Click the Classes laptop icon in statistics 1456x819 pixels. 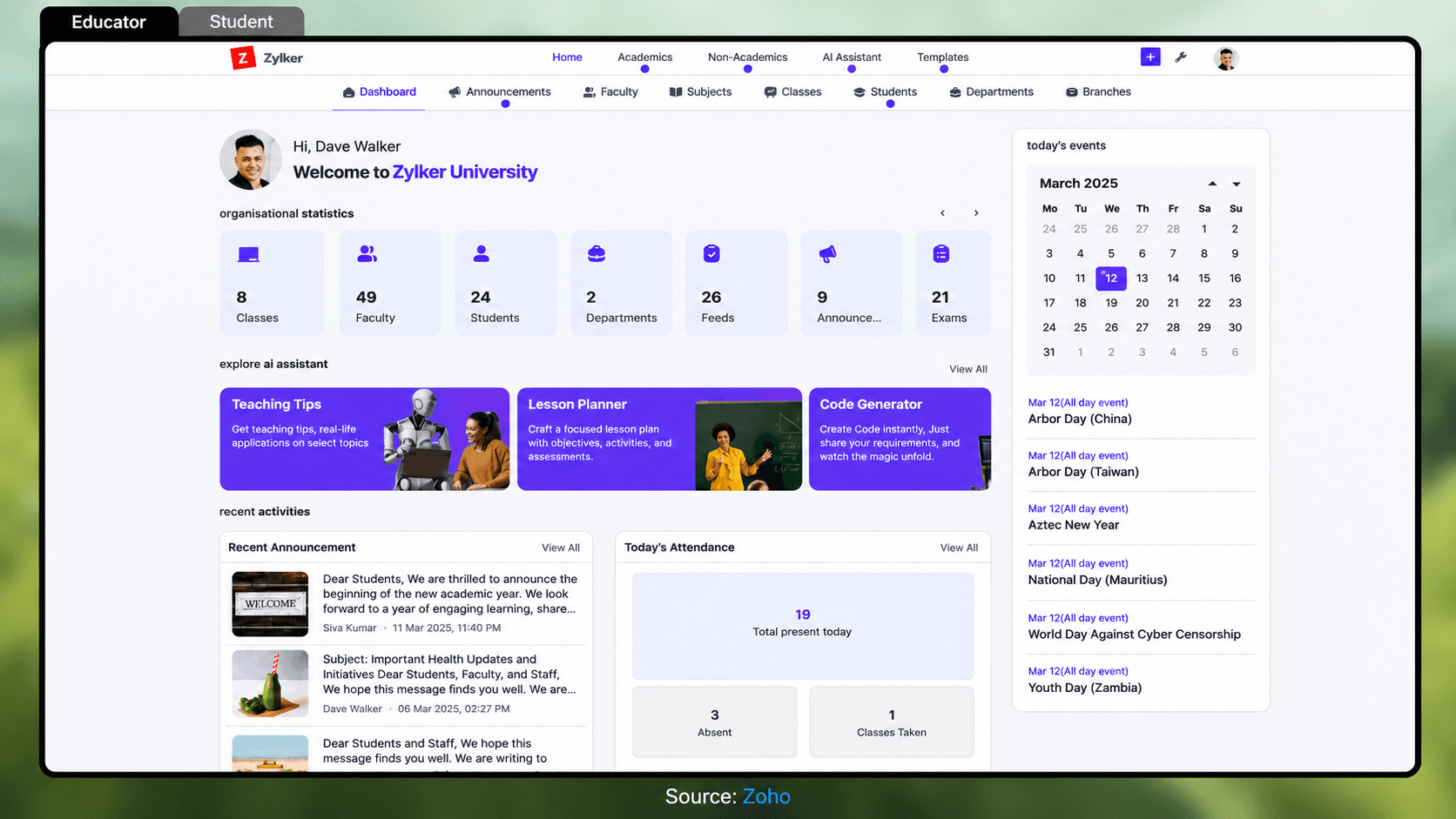248,254
